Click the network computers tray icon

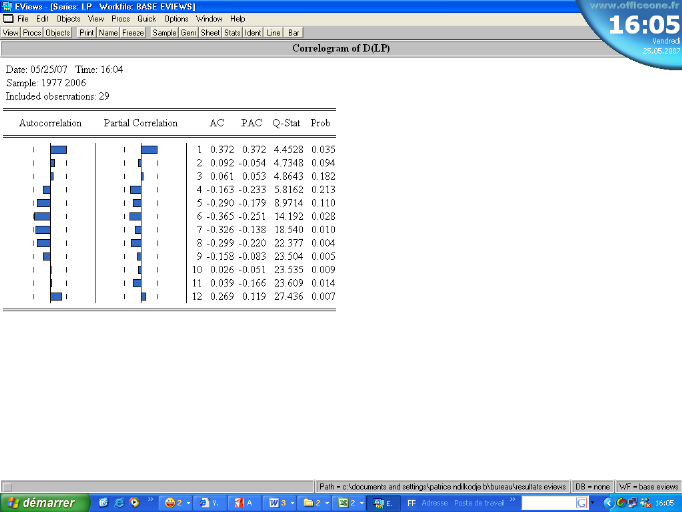pos(633,503)
